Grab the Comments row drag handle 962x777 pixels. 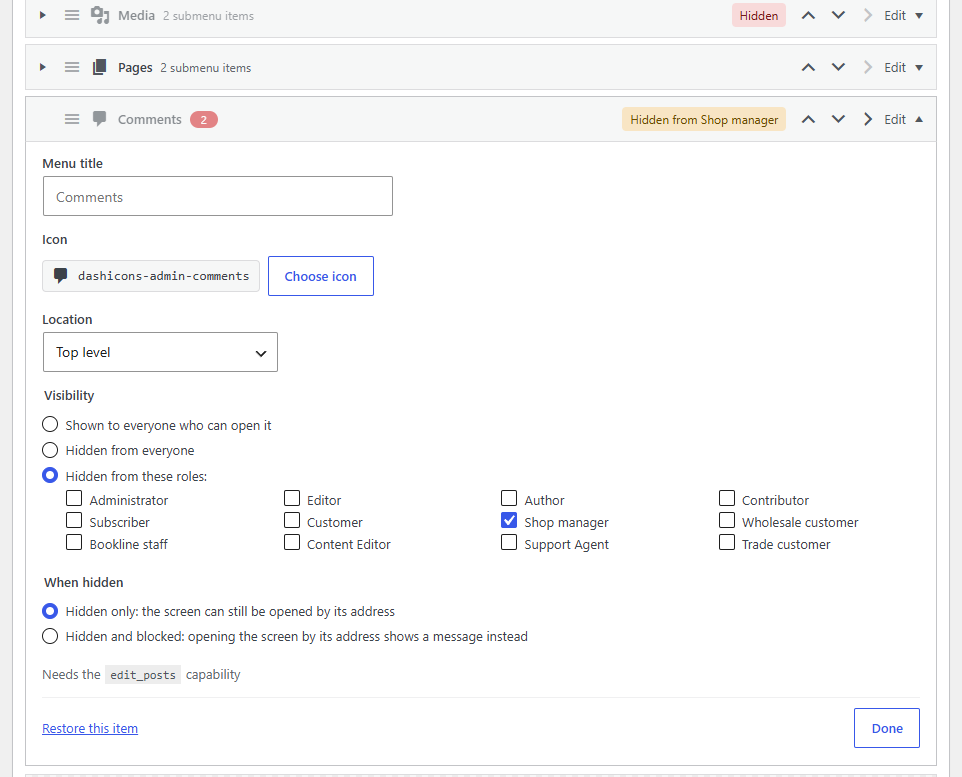pos(72,119)
